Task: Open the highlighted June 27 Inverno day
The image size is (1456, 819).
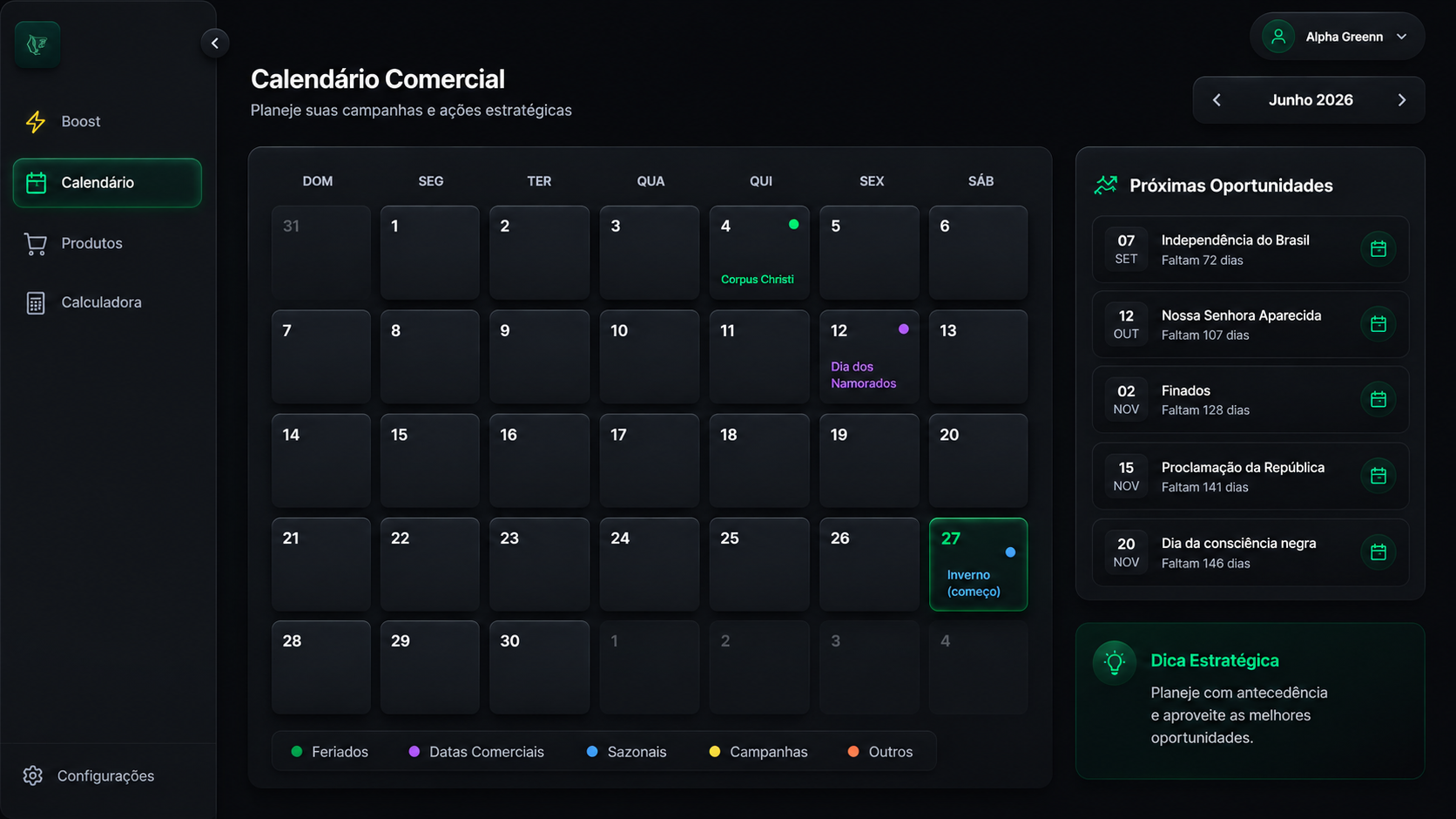Action: [x=979, y=565]
